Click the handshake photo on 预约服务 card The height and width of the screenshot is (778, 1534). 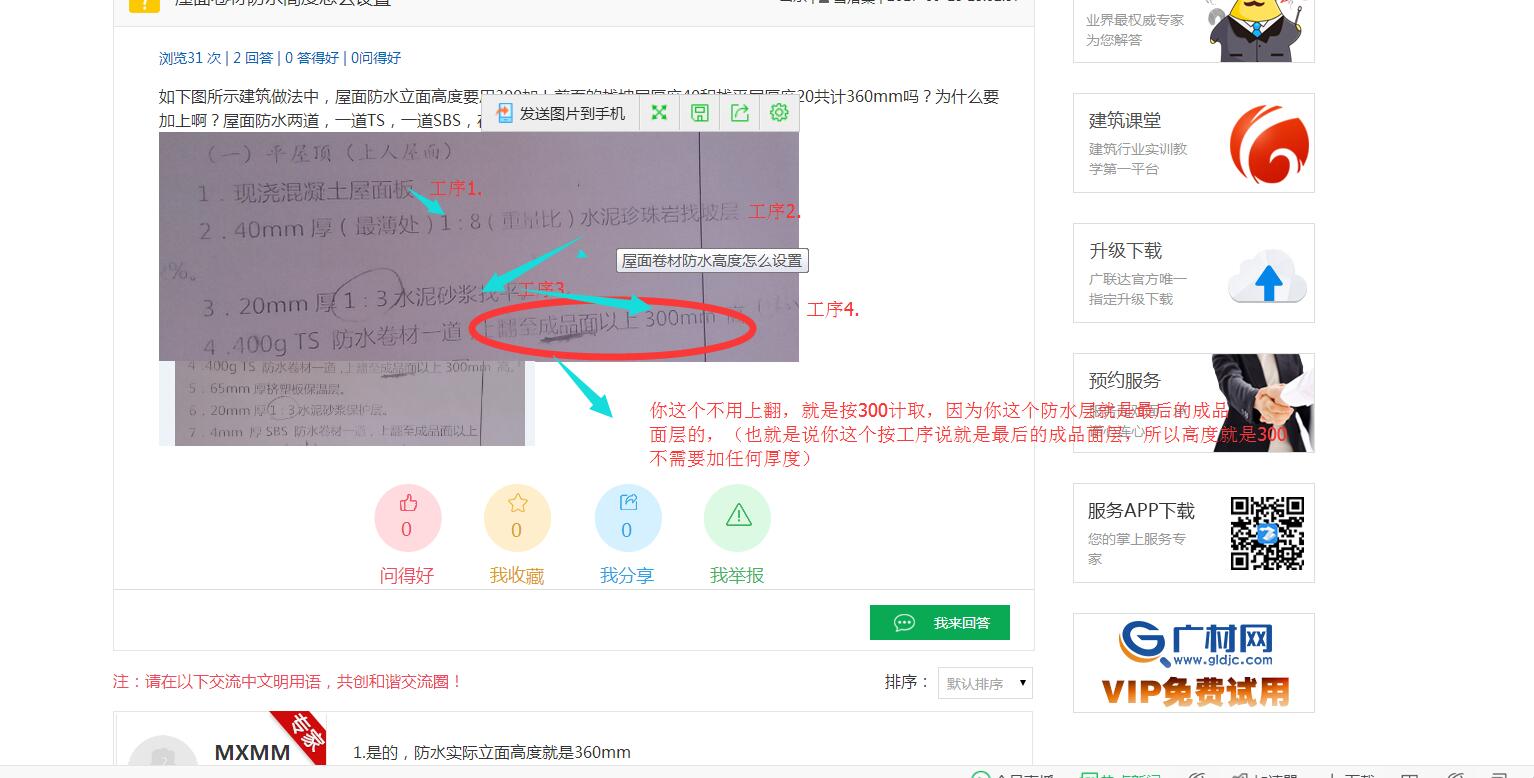(1262, 403)
